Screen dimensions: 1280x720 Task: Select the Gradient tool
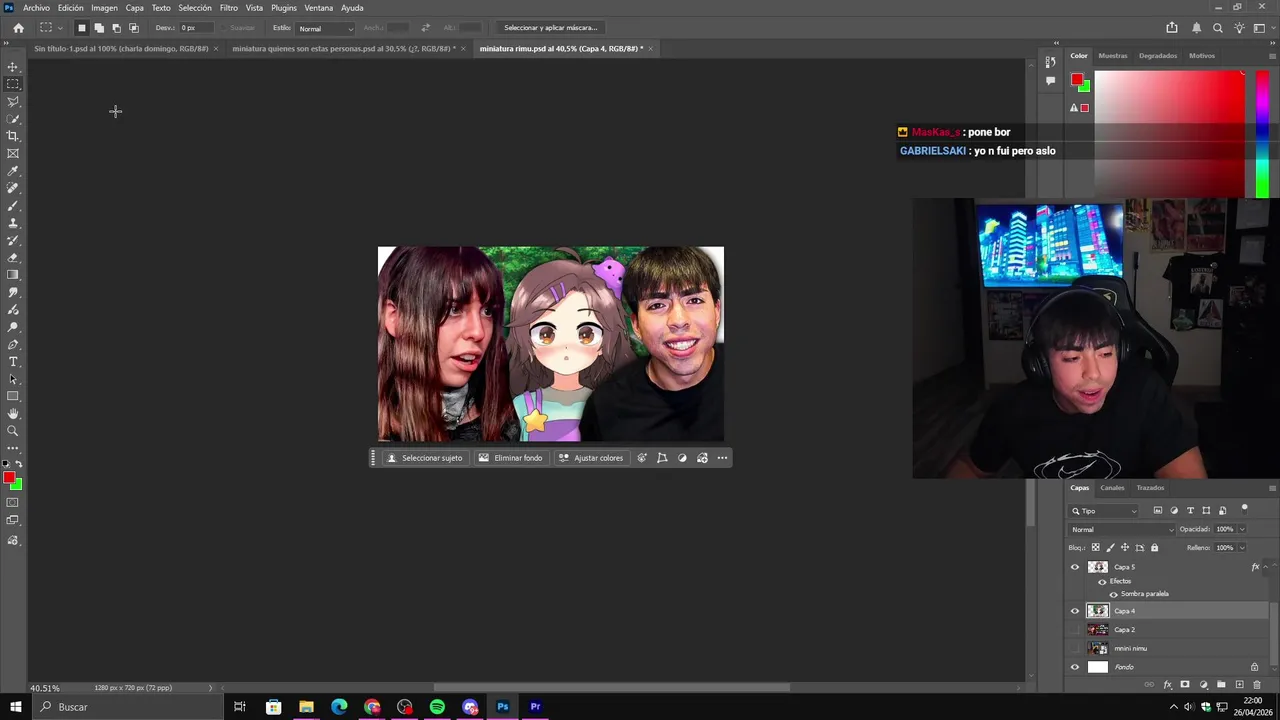pyautogui.click(x=13, y=275)
